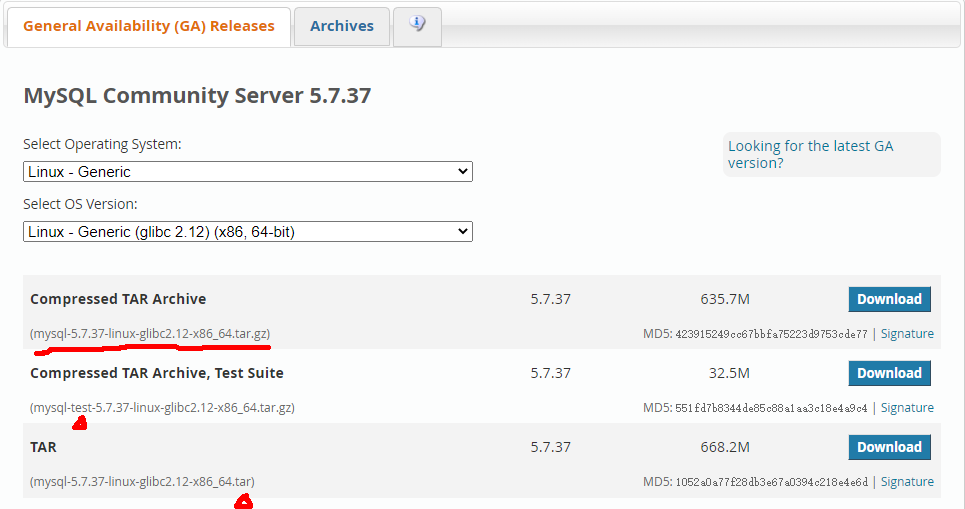
Task: Click the MySQL Community Server 5.7.37 heading
Action: pos(197,95)
